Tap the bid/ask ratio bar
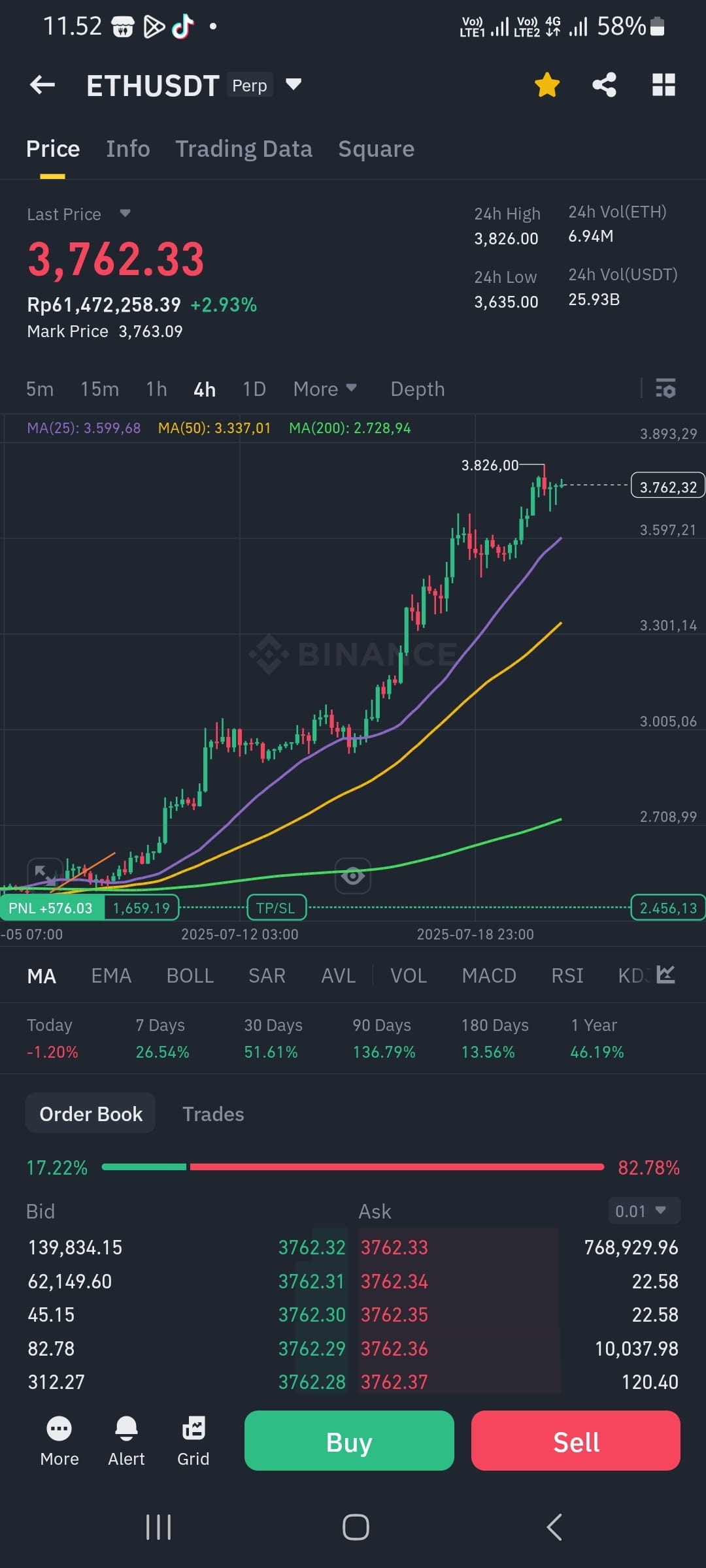Image resolution: width=706 pixels, height=1568 pixels. 353,1167
